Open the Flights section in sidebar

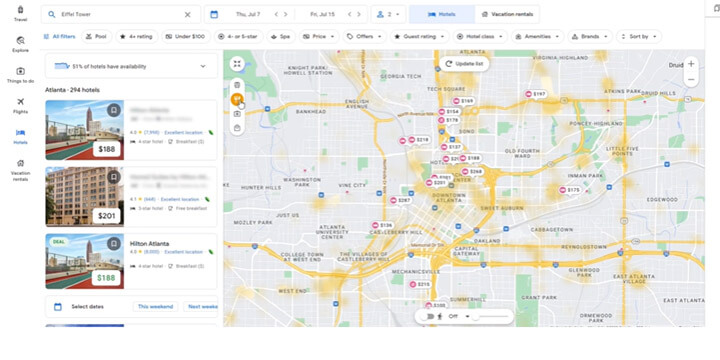click(x=20, y=106)
